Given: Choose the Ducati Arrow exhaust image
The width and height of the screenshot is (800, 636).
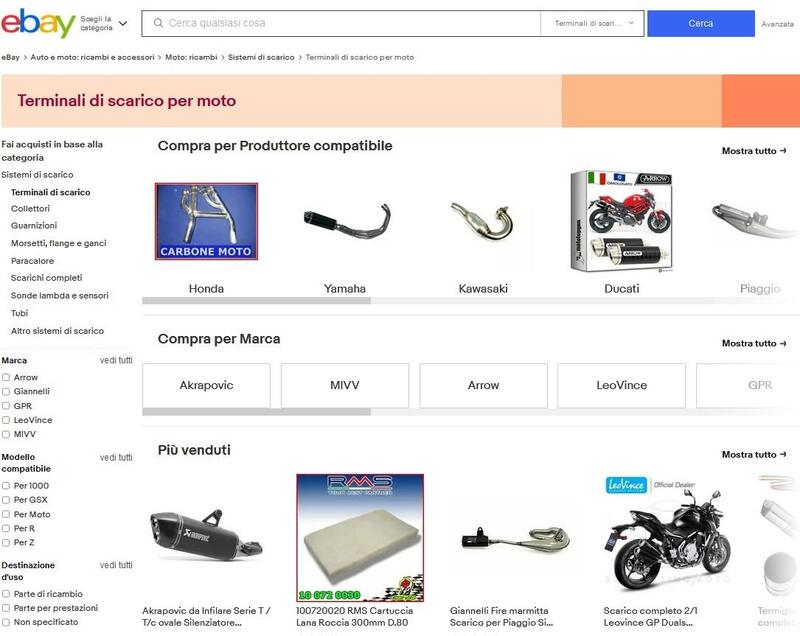Looking at the screenshot, I should pyautogui.click(x=621, y=221).
